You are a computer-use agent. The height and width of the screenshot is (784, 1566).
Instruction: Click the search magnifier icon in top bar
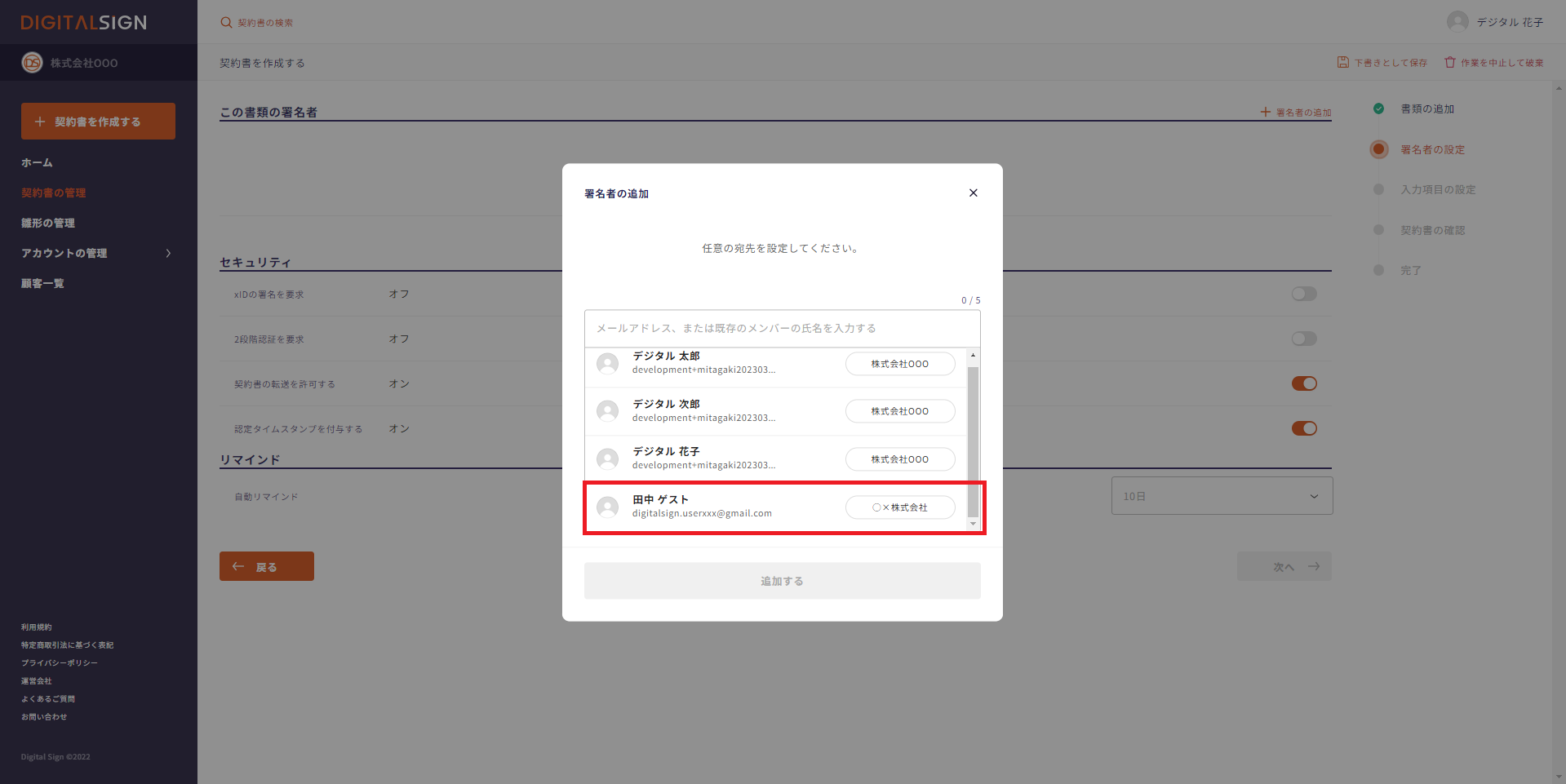(226, 23)
